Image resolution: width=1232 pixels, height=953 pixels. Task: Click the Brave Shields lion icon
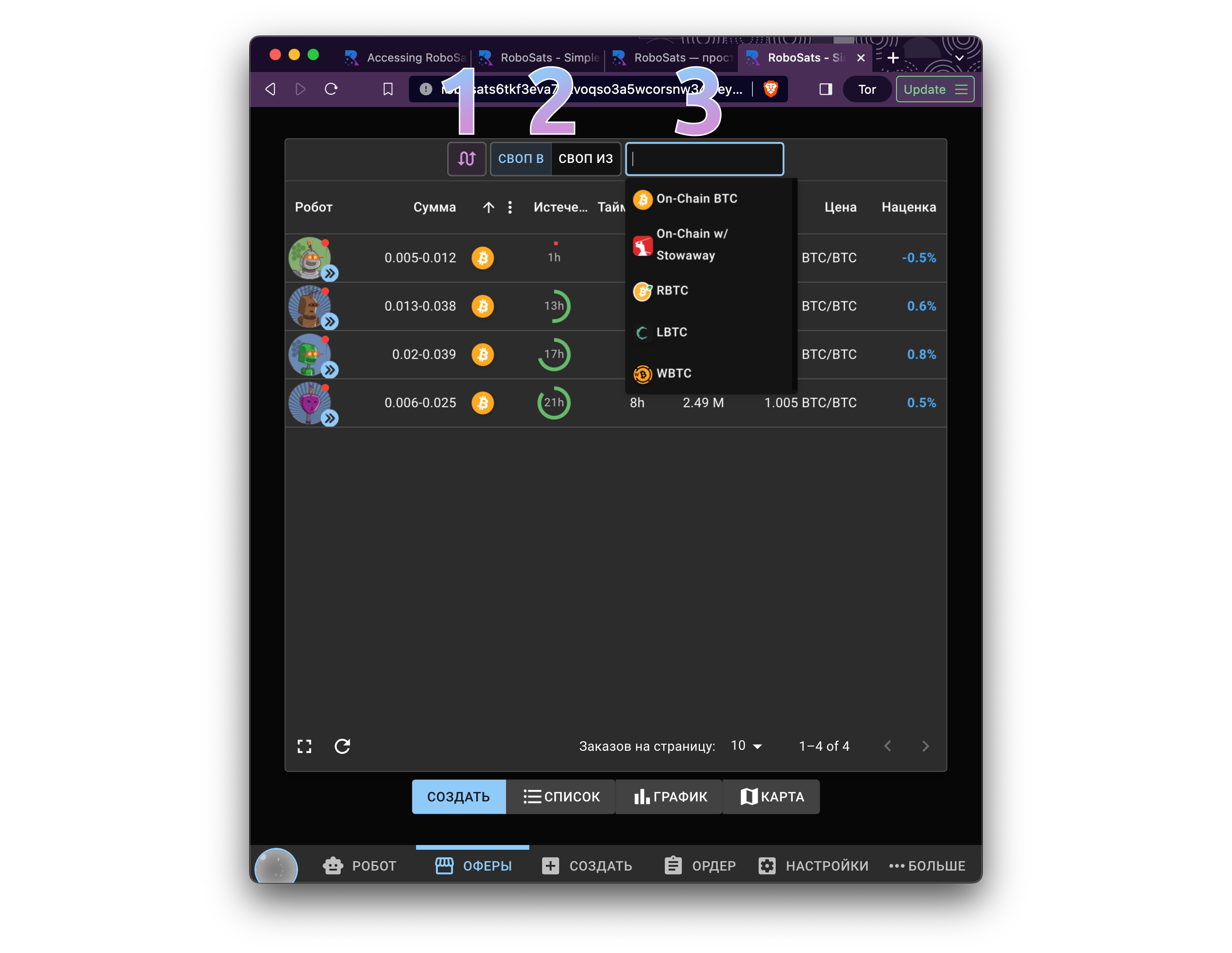tap(770, 89)
